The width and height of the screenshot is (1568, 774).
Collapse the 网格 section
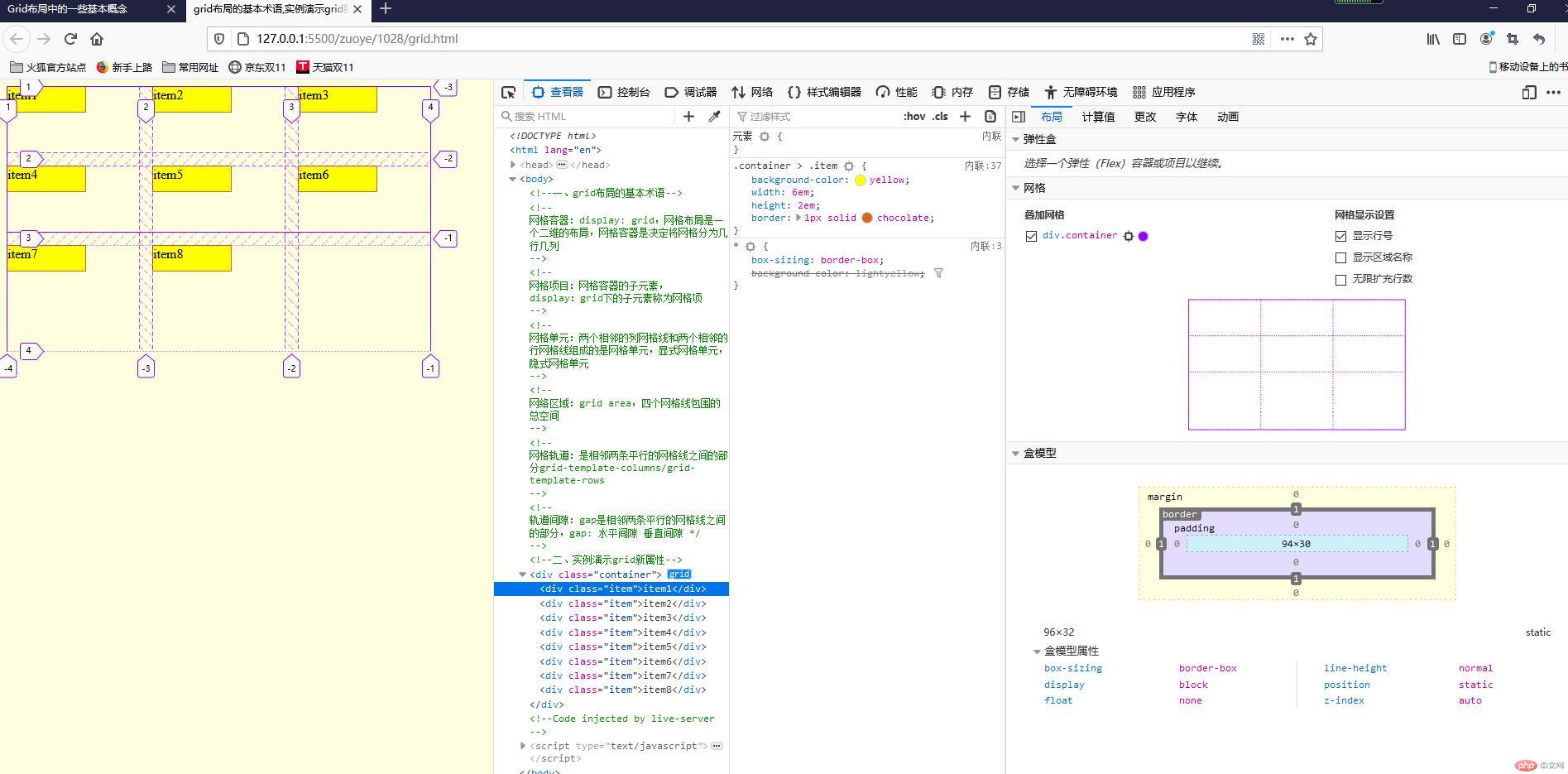click(x=1015, y=188)
